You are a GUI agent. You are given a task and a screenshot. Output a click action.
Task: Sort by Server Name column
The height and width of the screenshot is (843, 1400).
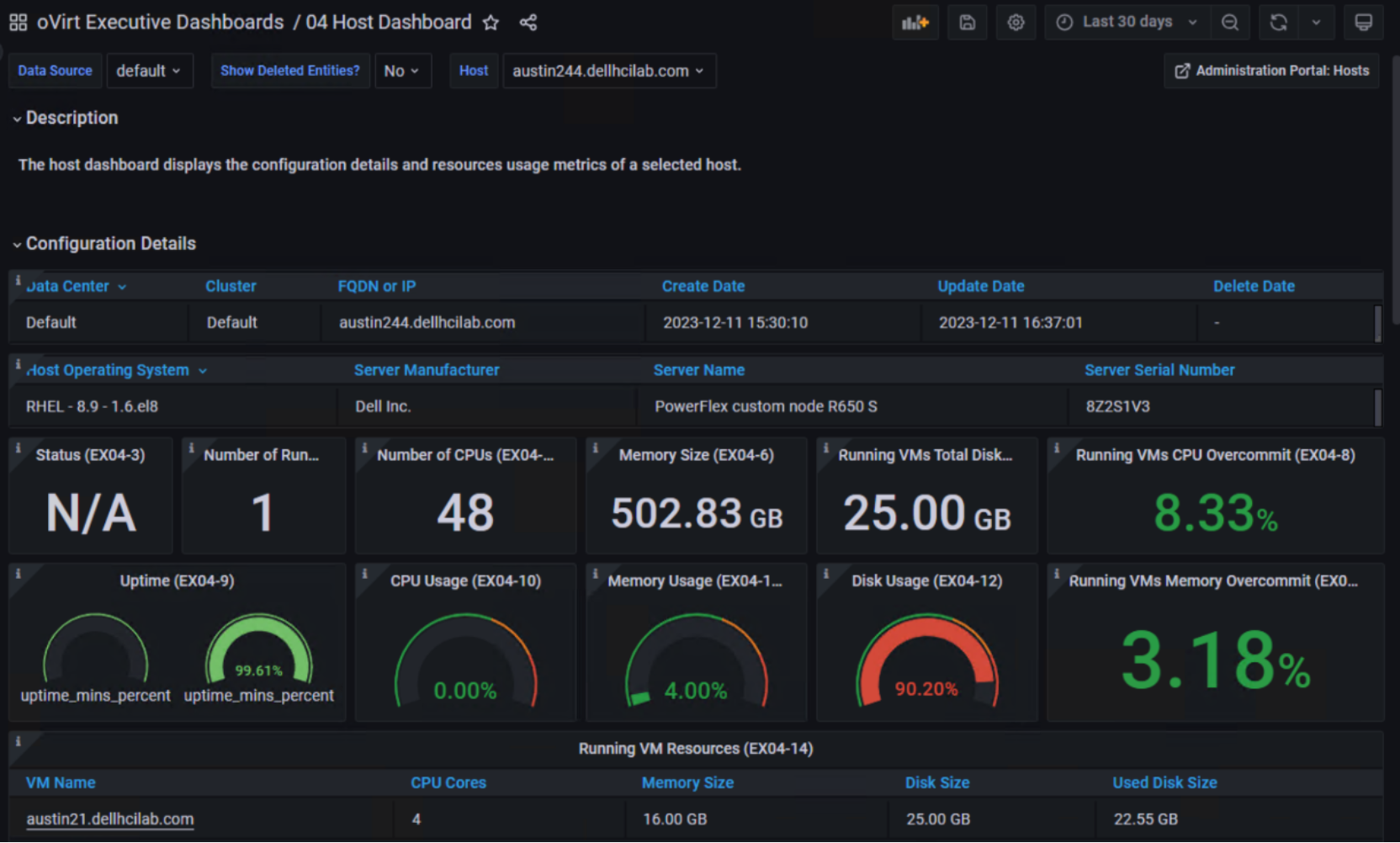point(699,370)
